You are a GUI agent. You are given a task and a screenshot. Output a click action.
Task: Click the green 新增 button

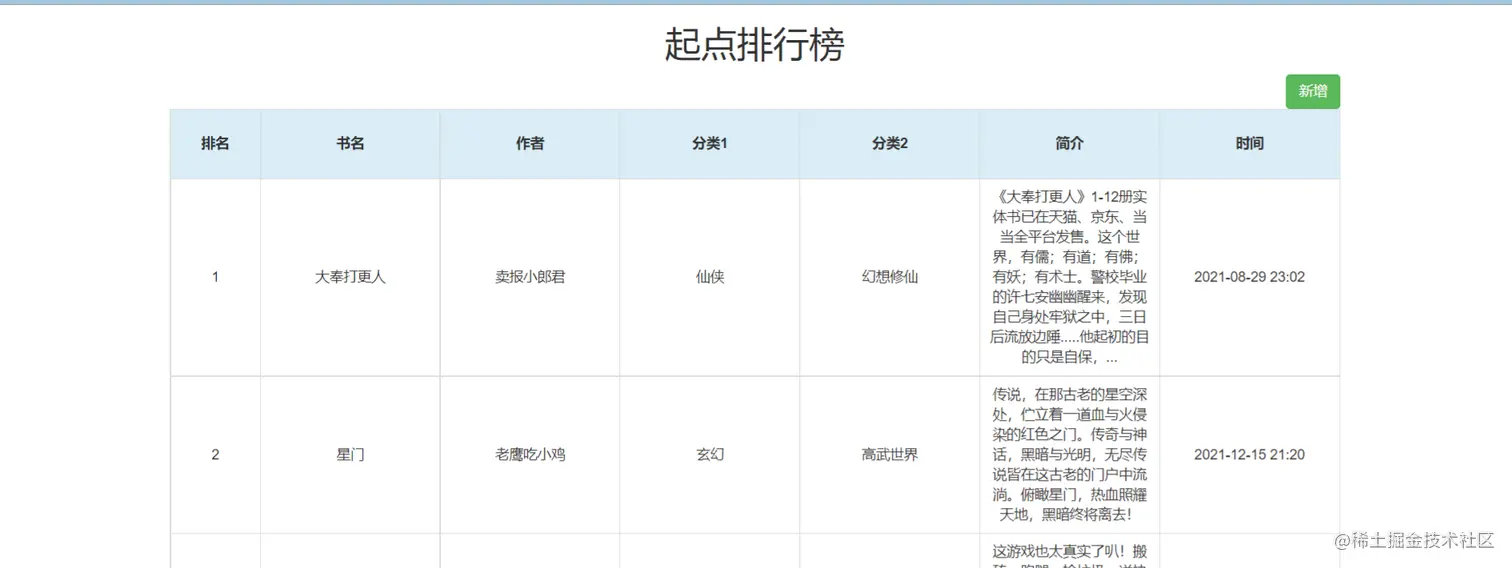point(1312,91)
